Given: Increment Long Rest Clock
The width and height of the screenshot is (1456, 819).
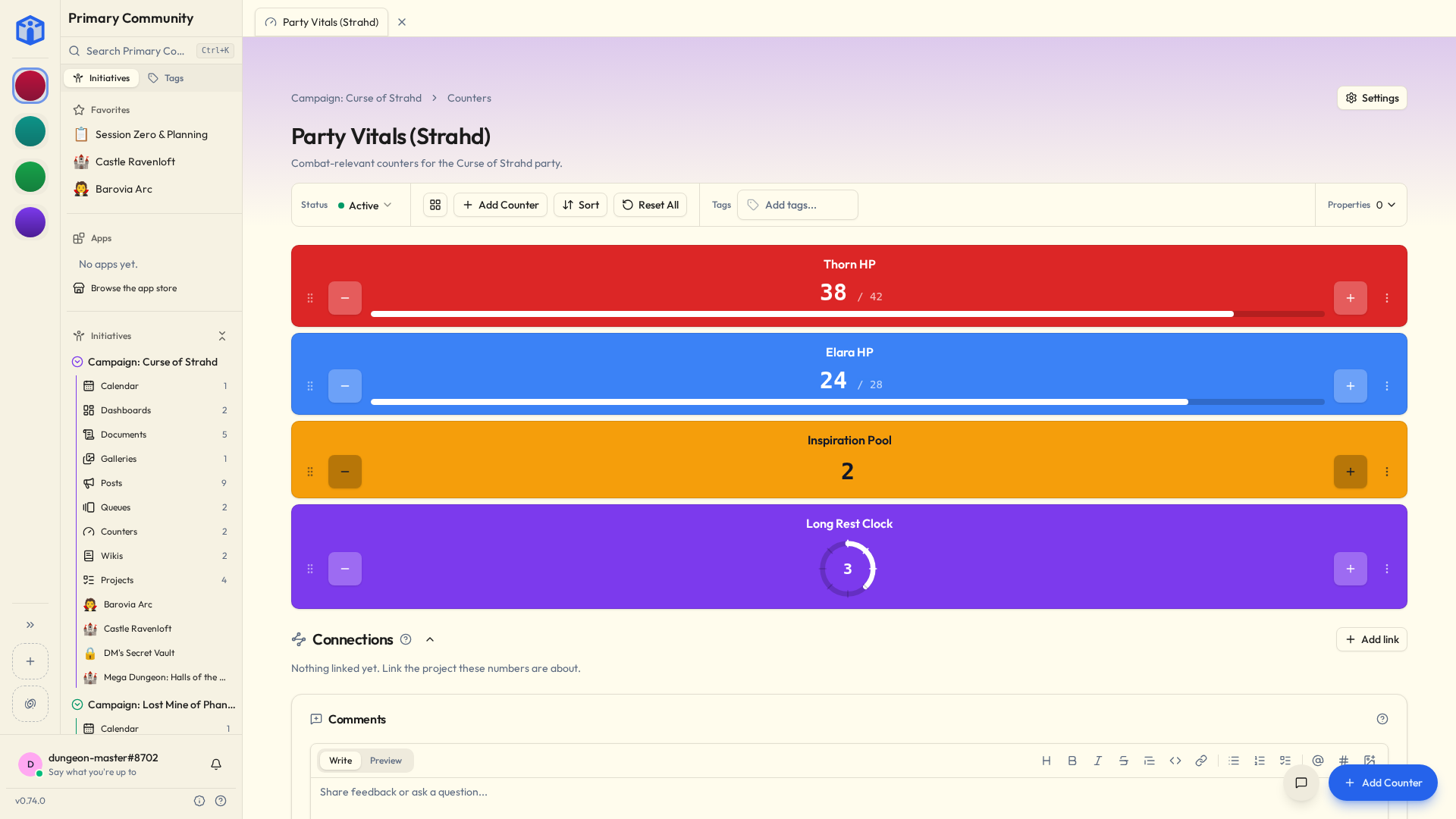Looking at the screenshot, I should tap(1351, 569).
